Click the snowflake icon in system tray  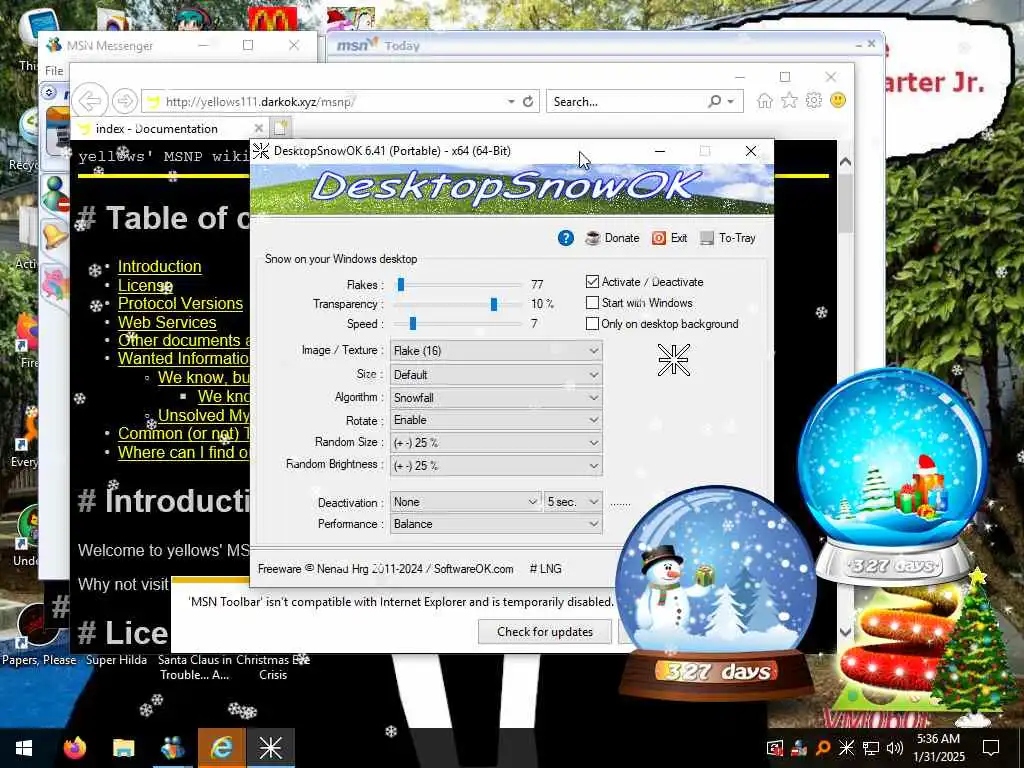(x=846, y=748)
